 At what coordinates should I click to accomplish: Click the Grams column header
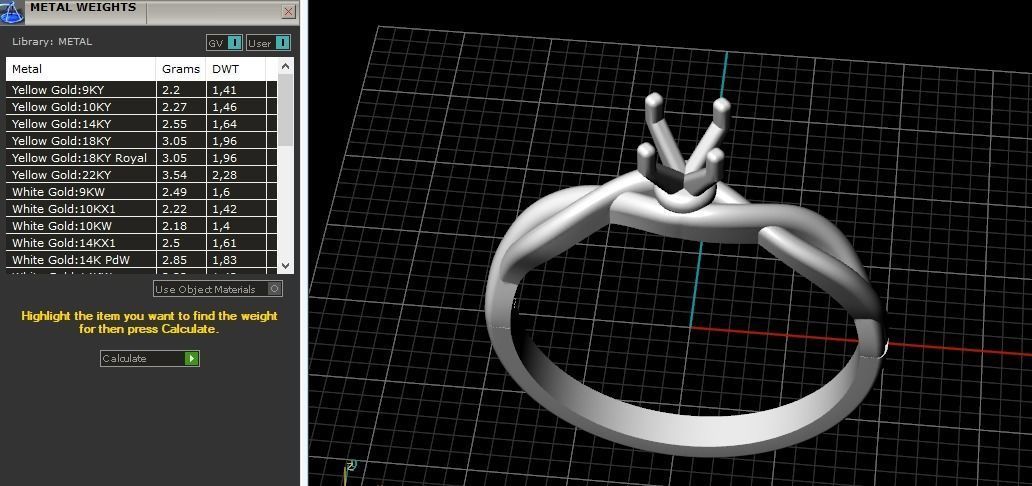(181, 69)
